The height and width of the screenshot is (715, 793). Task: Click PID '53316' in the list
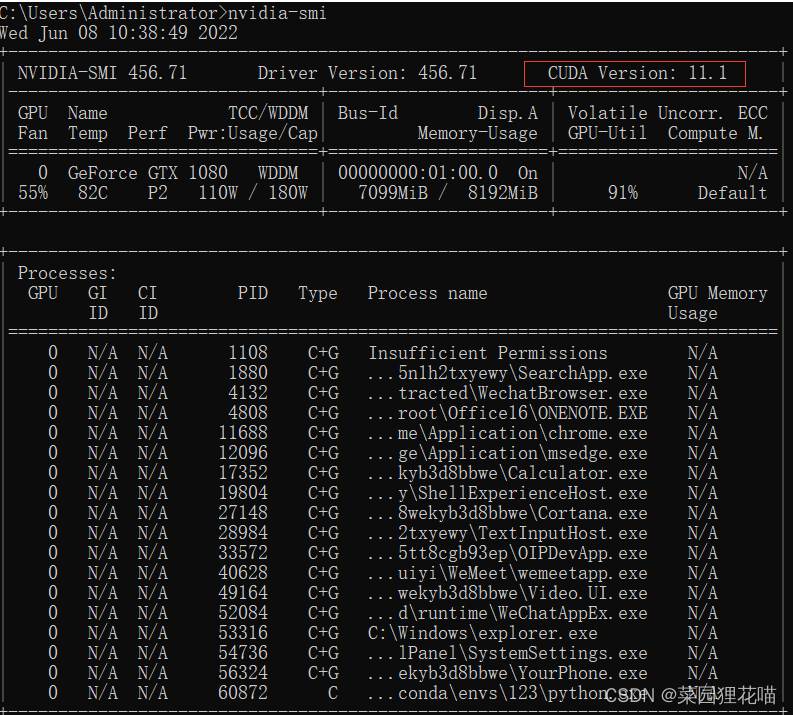pos(243,633)
